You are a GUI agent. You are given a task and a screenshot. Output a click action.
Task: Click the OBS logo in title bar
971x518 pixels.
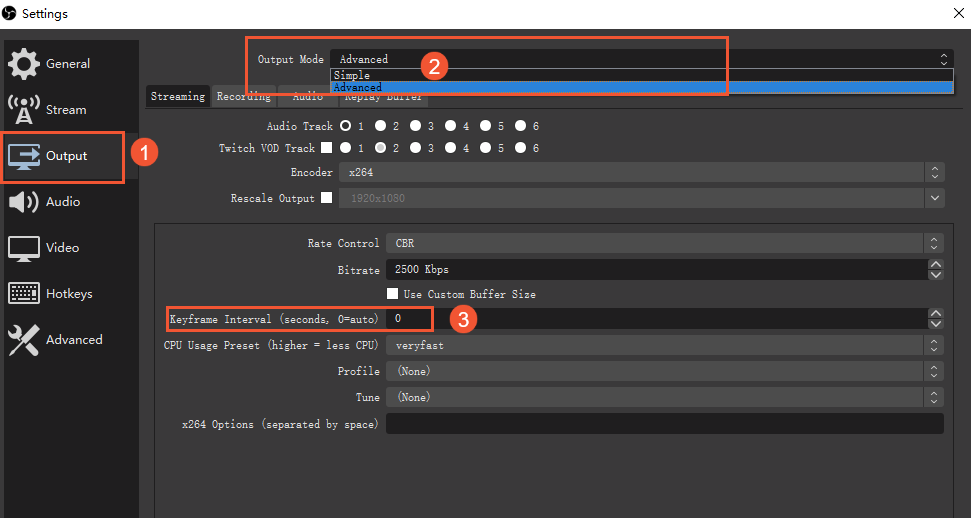point(9,13)
